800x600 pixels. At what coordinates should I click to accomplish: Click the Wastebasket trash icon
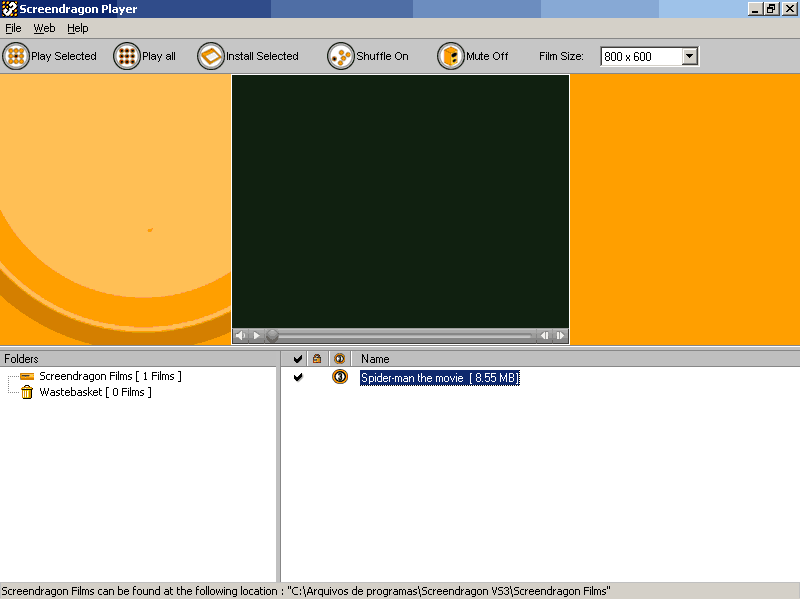[x=27, y=392]
